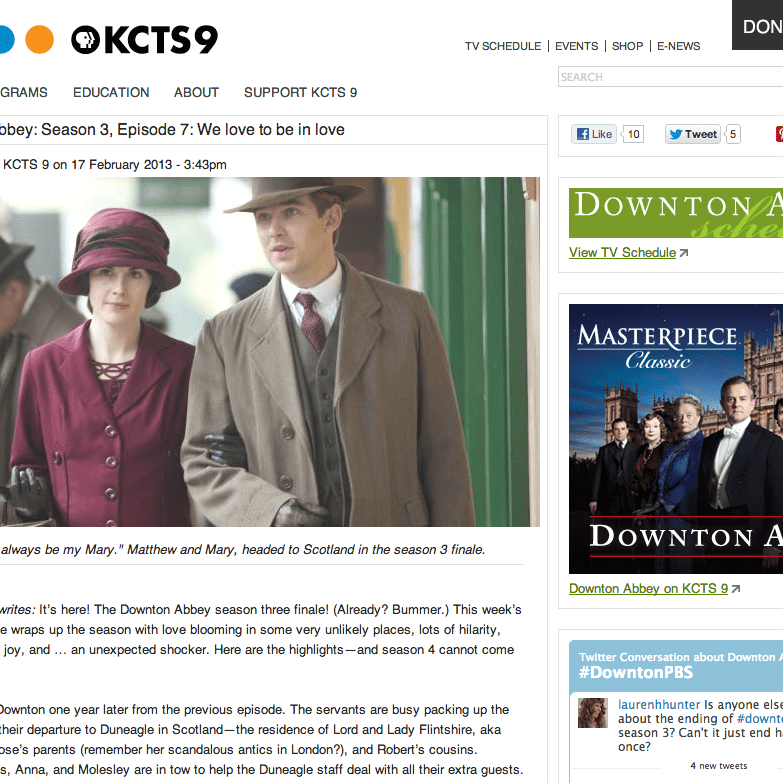Click the Pinterest icon by share buttons
783x783 pixels.
tap(779, 134)
